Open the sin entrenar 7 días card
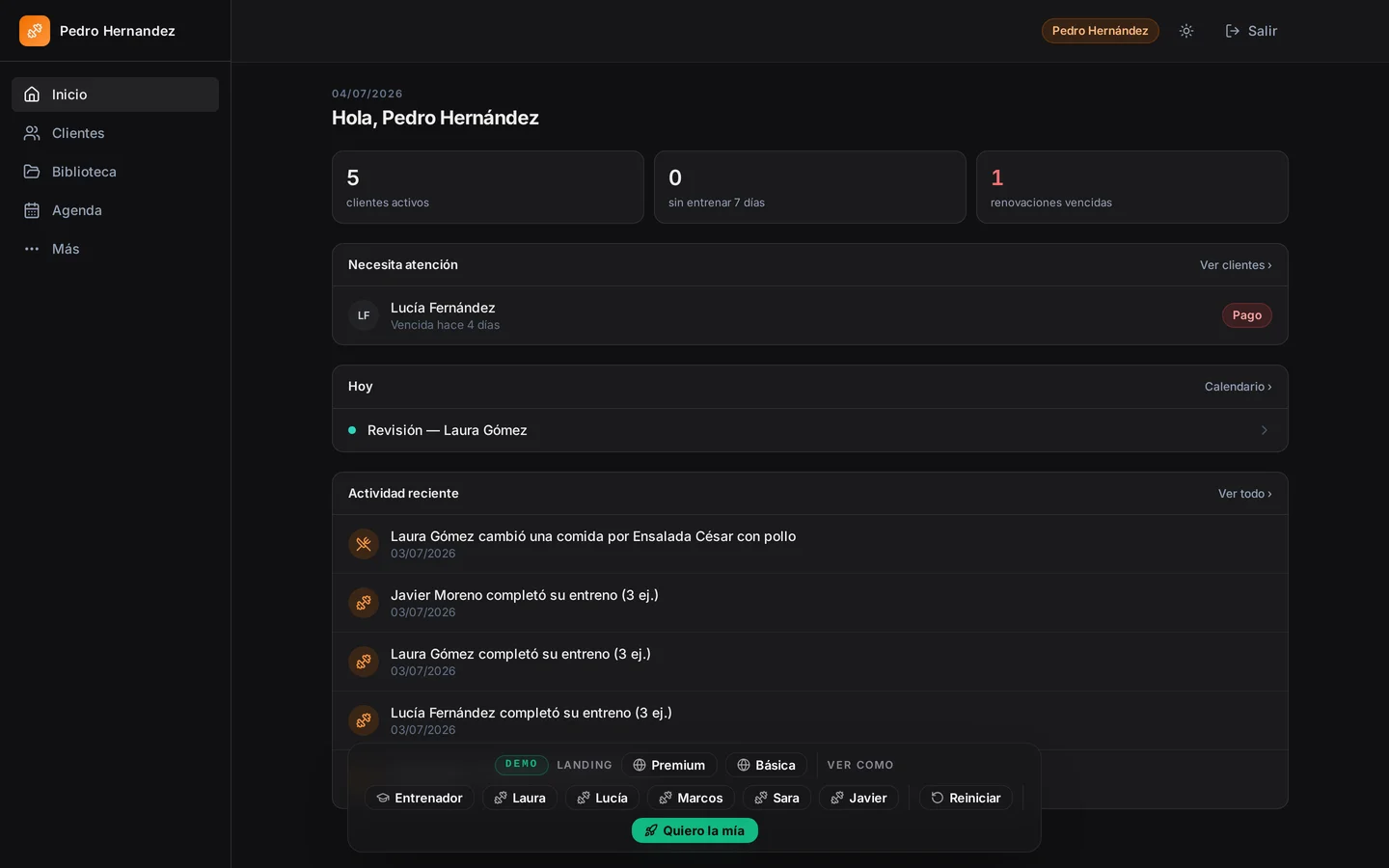Viewport: 1389px width, 868px height. 810,187
